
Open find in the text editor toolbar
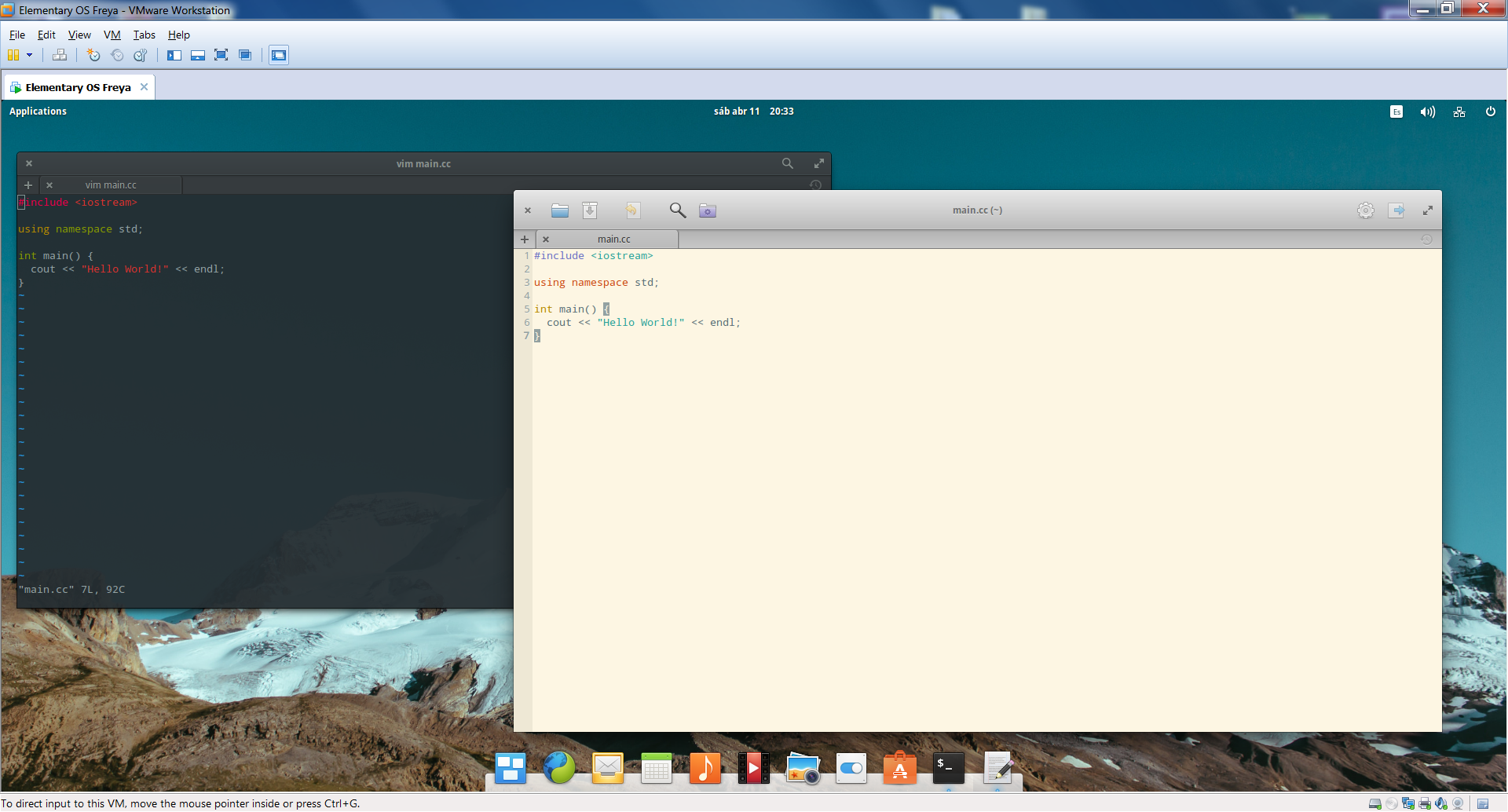point(678,210)
